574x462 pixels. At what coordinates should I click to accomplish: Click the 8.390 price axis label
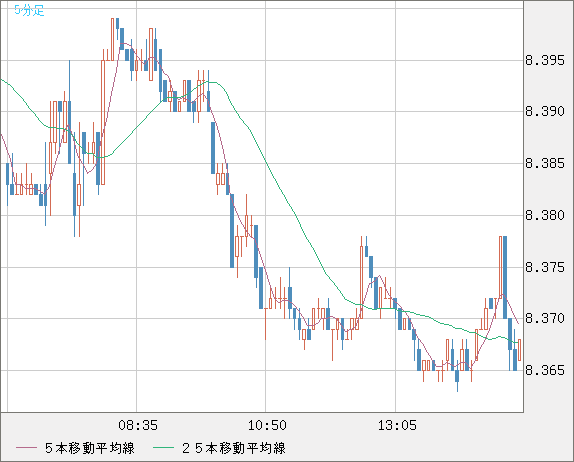coord(545,111)
